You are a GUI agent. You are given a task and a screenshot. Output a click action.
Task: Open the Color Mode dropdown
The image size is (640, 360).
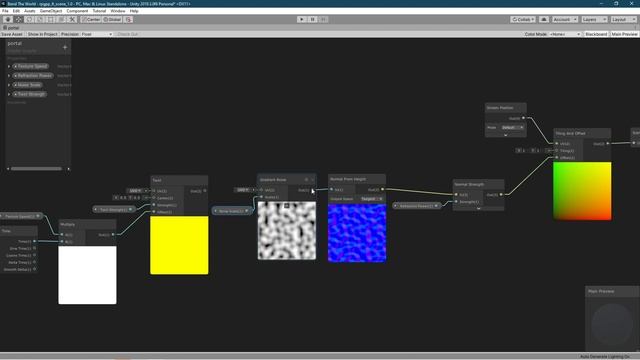click(x=565, y=34)
